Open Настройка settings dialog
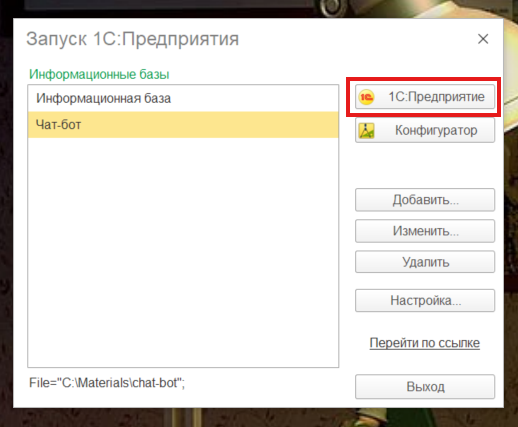The width and height of the screenshot is (518, 427). [425, 300]
